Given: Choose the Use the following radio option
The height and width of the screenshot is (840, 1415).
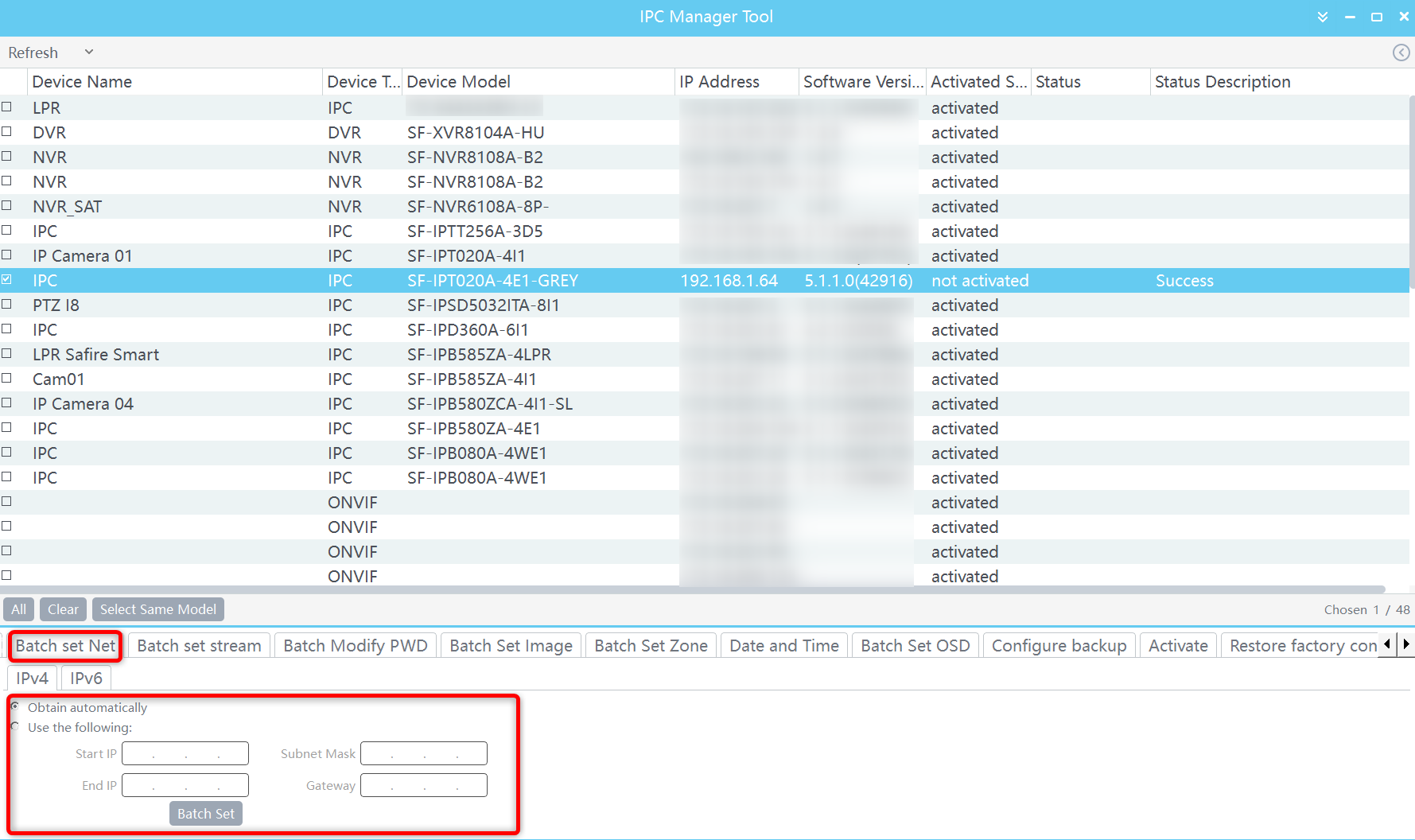Looking at the screenshot, I should 15,727.
